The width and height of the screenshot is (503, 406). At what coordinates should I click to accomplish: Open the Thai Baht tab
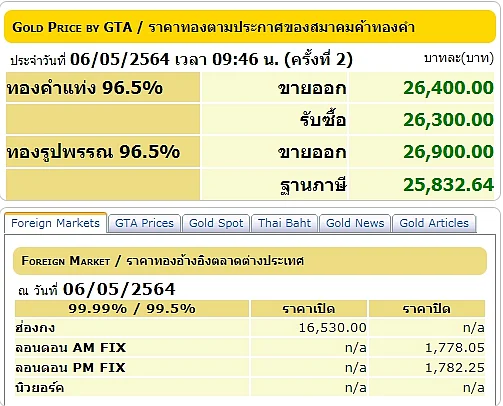284,223
